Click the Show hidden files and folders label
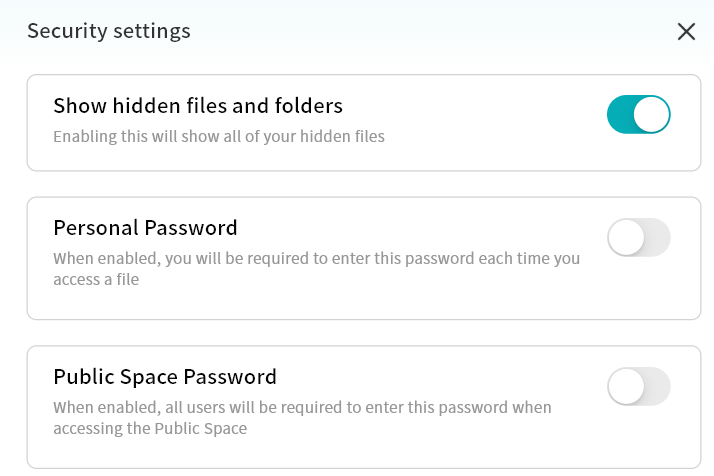 [x=198, y=105]
